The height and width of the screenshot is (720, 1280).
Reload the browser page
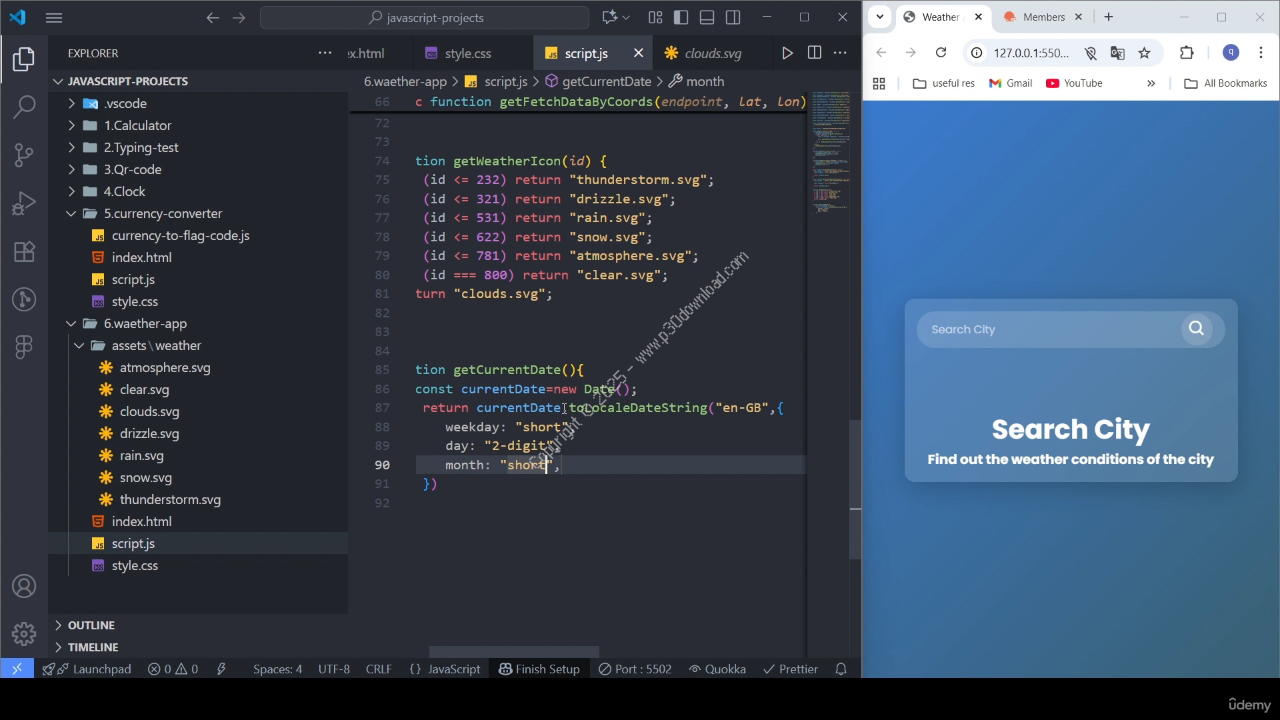coord(940,53)
